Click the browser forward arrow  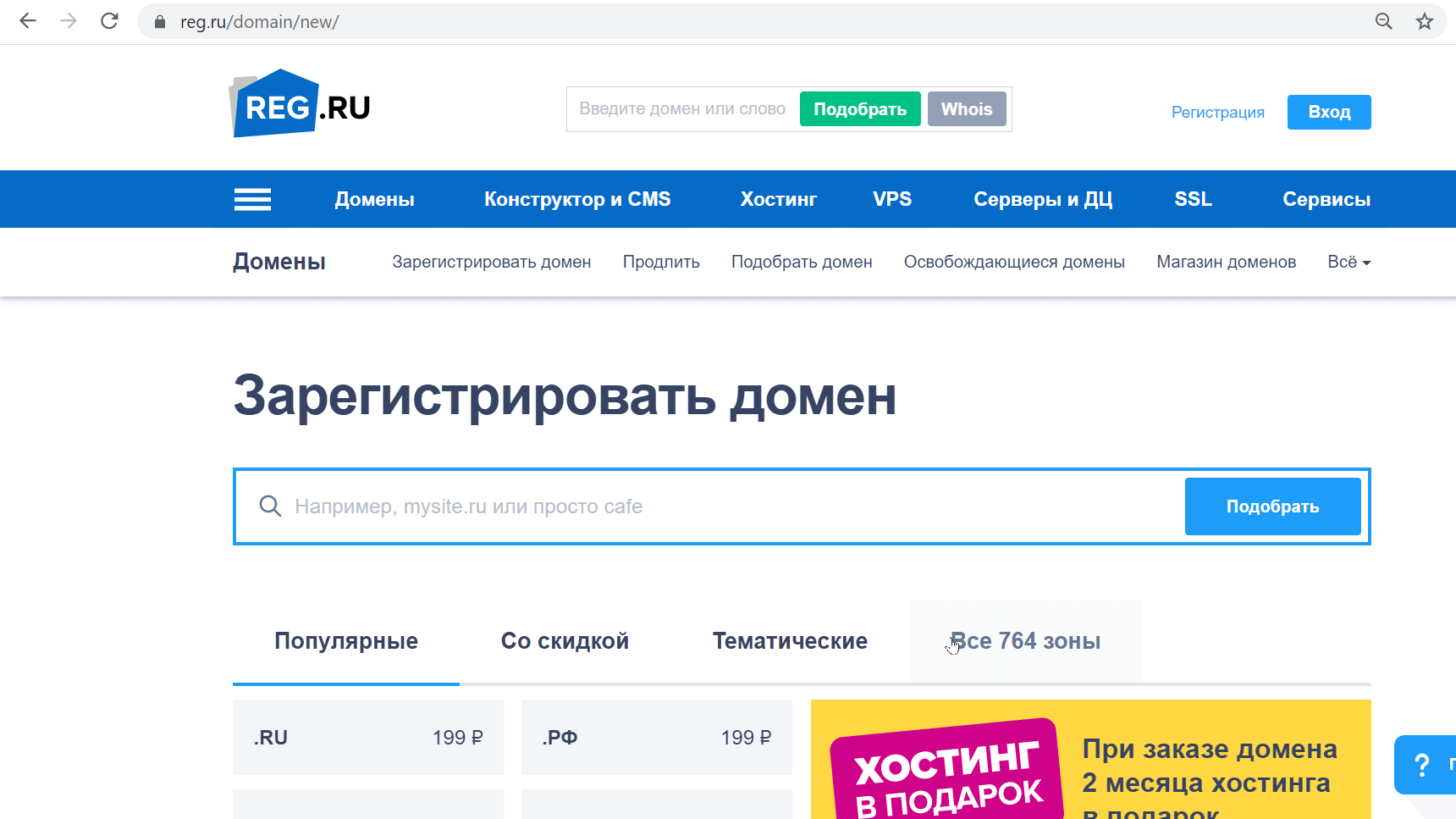click(69, 21)
